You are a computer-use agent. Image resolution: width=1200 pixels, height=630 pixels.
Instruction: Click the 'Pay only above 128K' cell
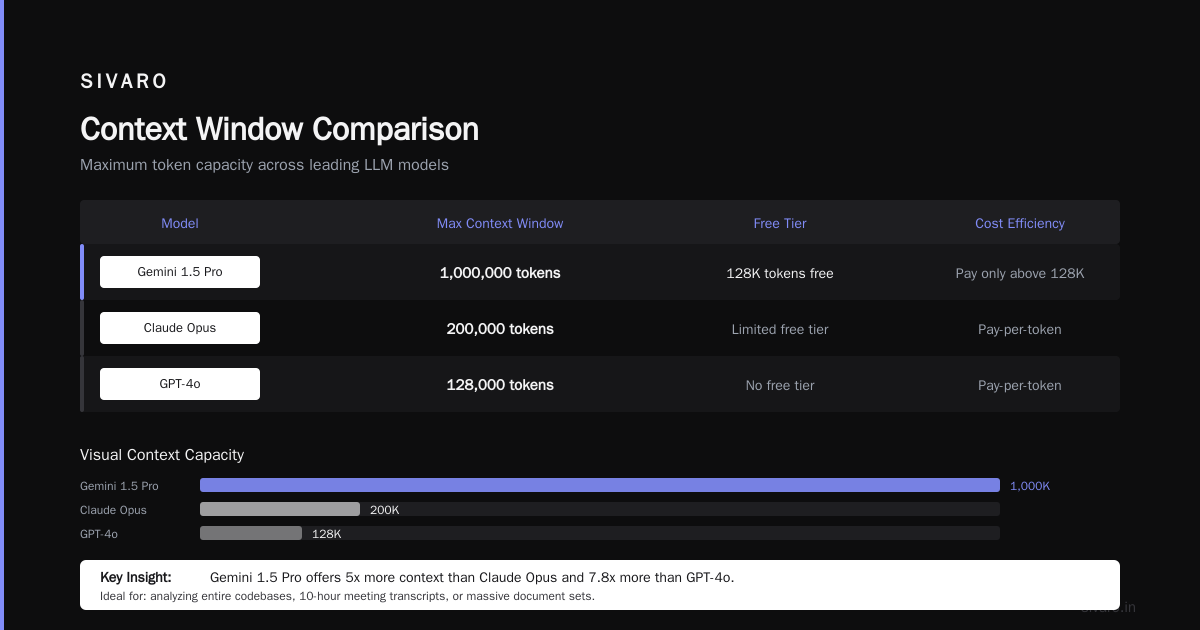1020,273
